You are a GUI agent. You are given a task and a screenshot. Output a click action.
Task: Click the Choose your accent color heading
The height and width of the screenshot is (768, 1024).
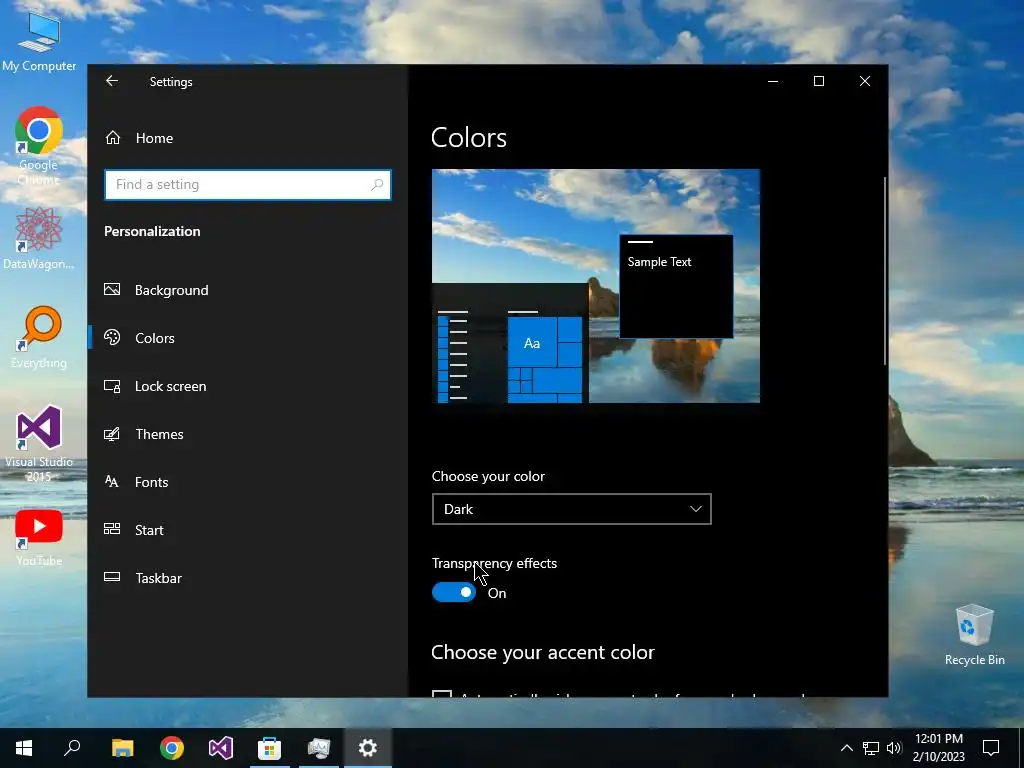coord(543,652)
